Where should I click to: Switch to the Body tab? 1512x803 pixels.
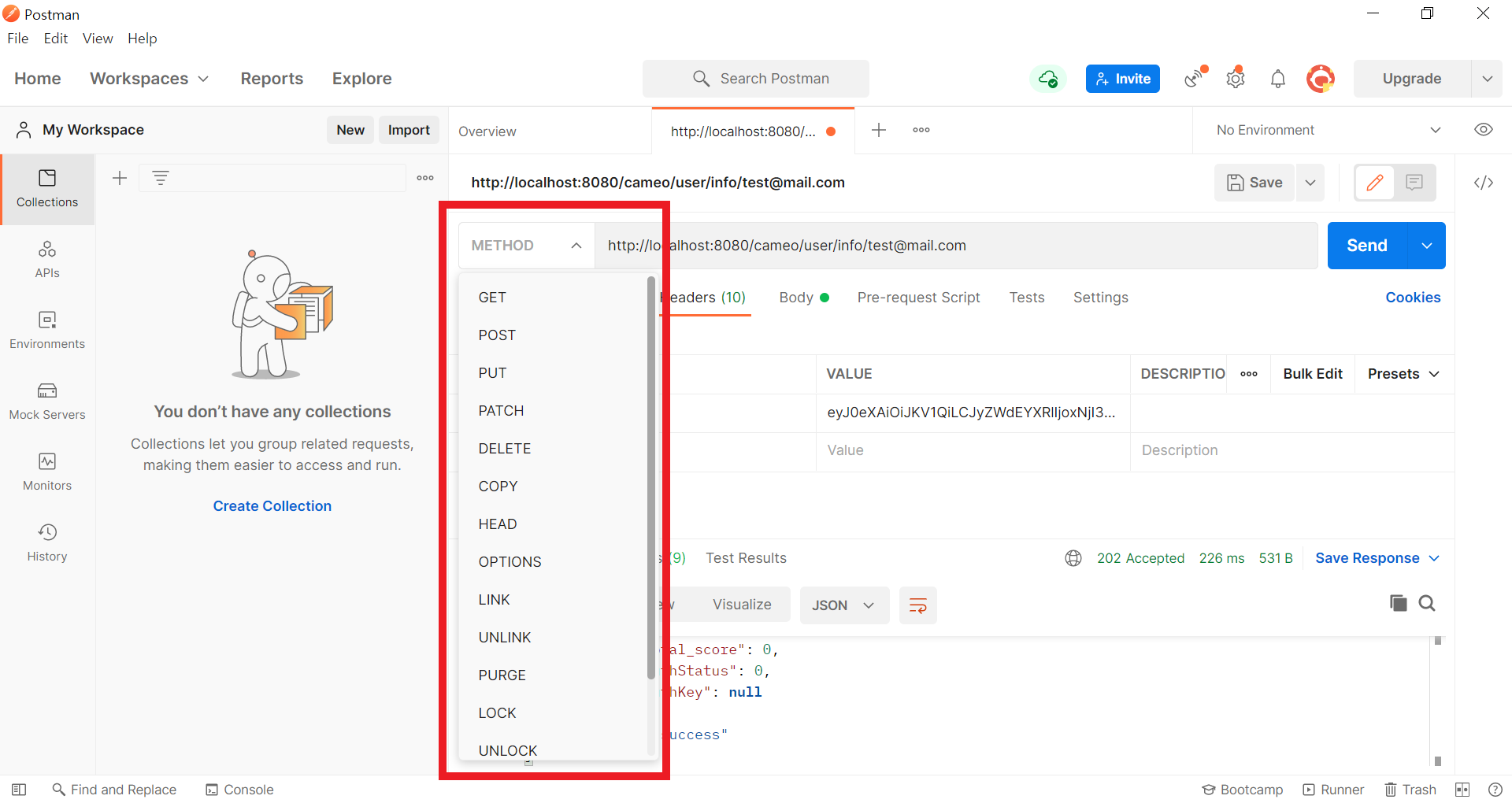coord(803,298)
